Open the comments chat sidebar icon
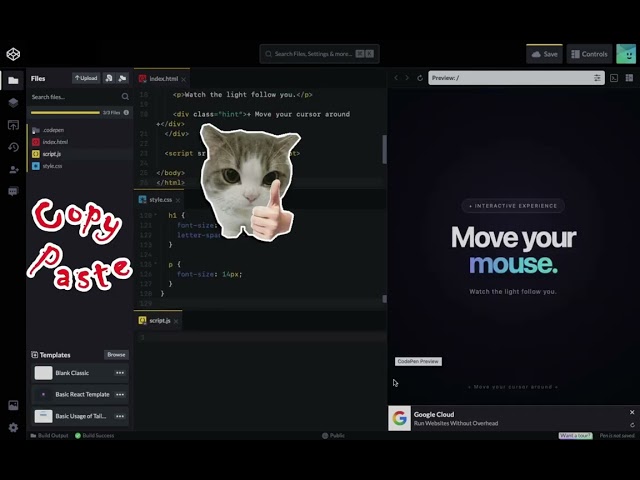Image resolution: width=640 pixels, height=480 pixels. coord(13,191)
